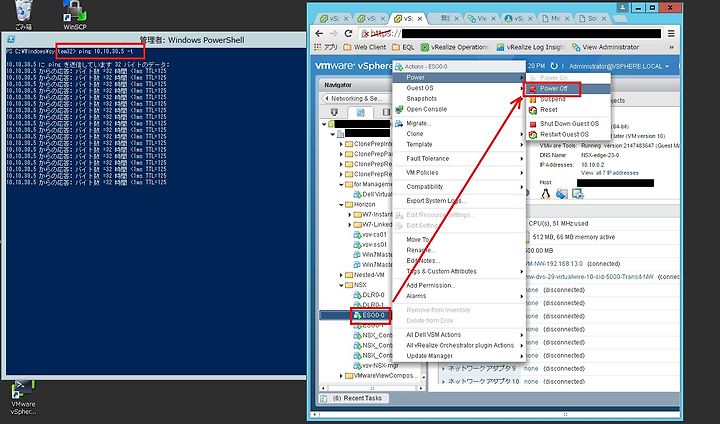Click the navigator horizontal scrollbar right arrow
720x424 pixels.
(x=420, y=388)
